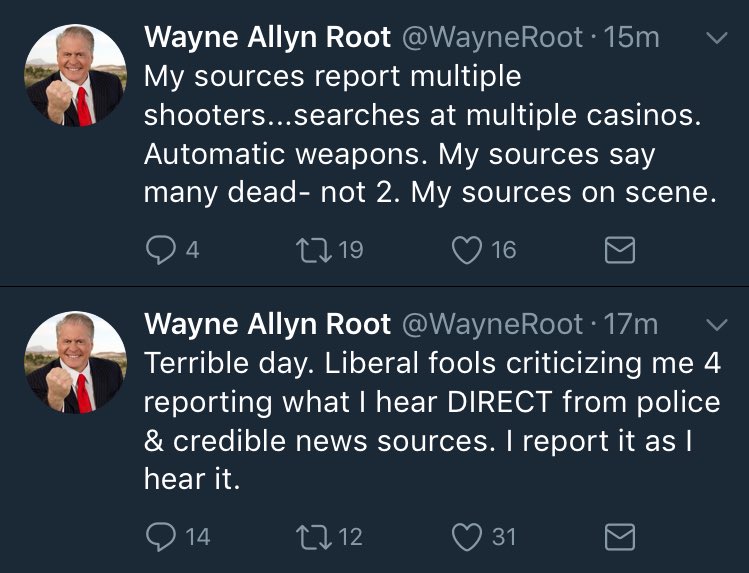This screenshot has width=749, height=573.
Task: Reply to the 'Terrible day' tweet
Action: coord(160,537)
